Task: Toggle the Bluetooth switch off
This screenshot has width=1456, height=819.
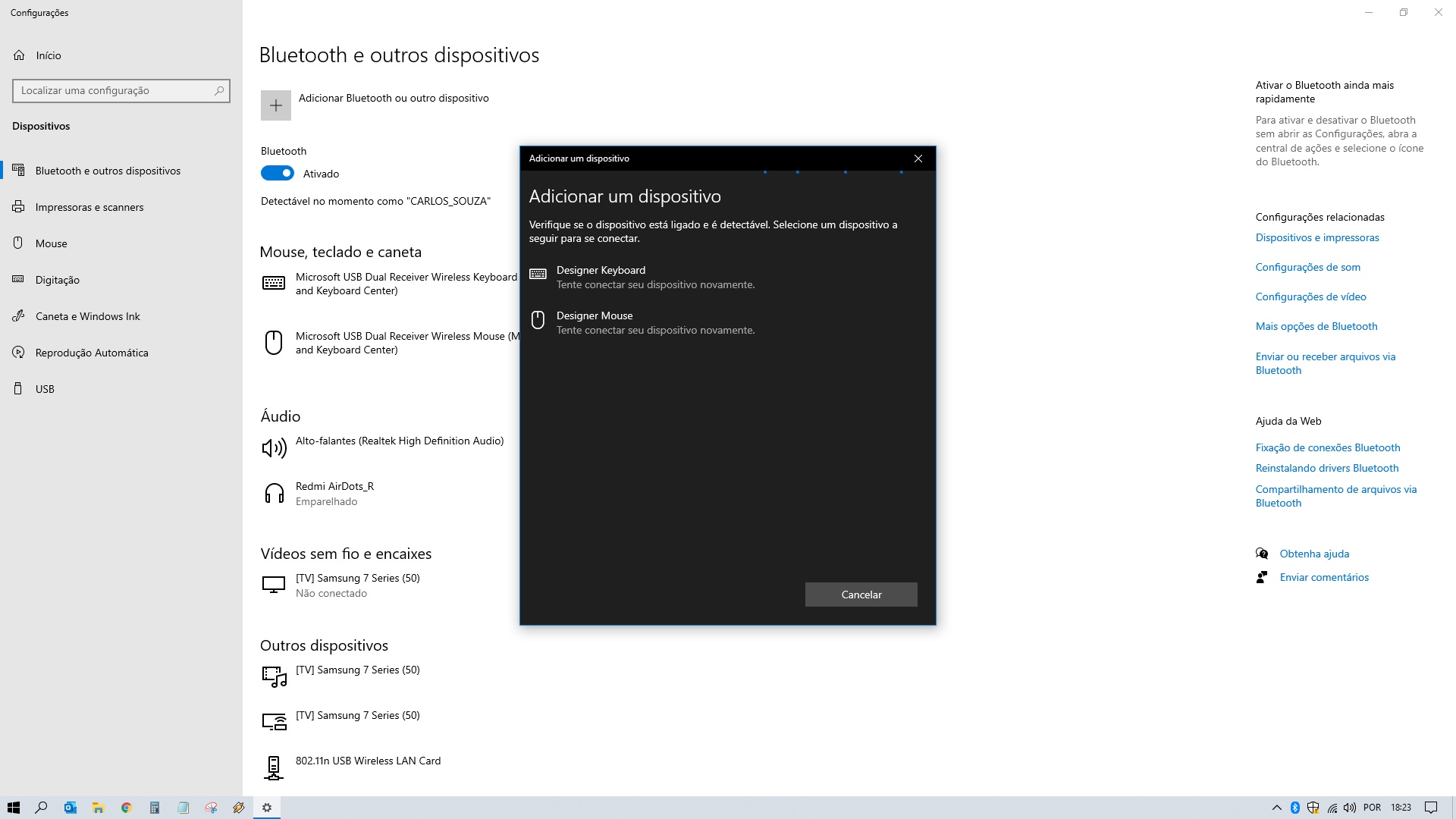Action: pos(278,174)
